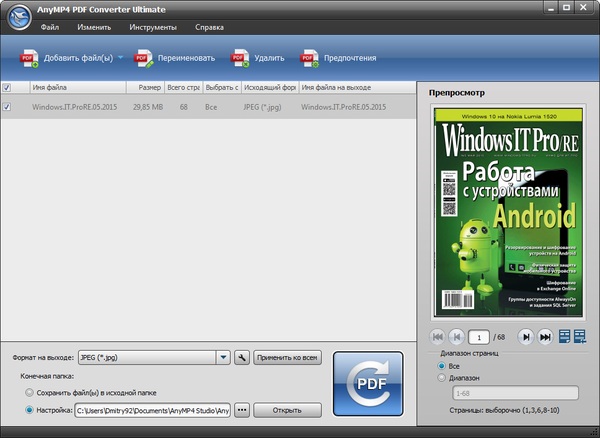Image resolution: width=600 pixels, height=438 pixels.
Task: Go to the next preview page
Action: click(526, 337)
